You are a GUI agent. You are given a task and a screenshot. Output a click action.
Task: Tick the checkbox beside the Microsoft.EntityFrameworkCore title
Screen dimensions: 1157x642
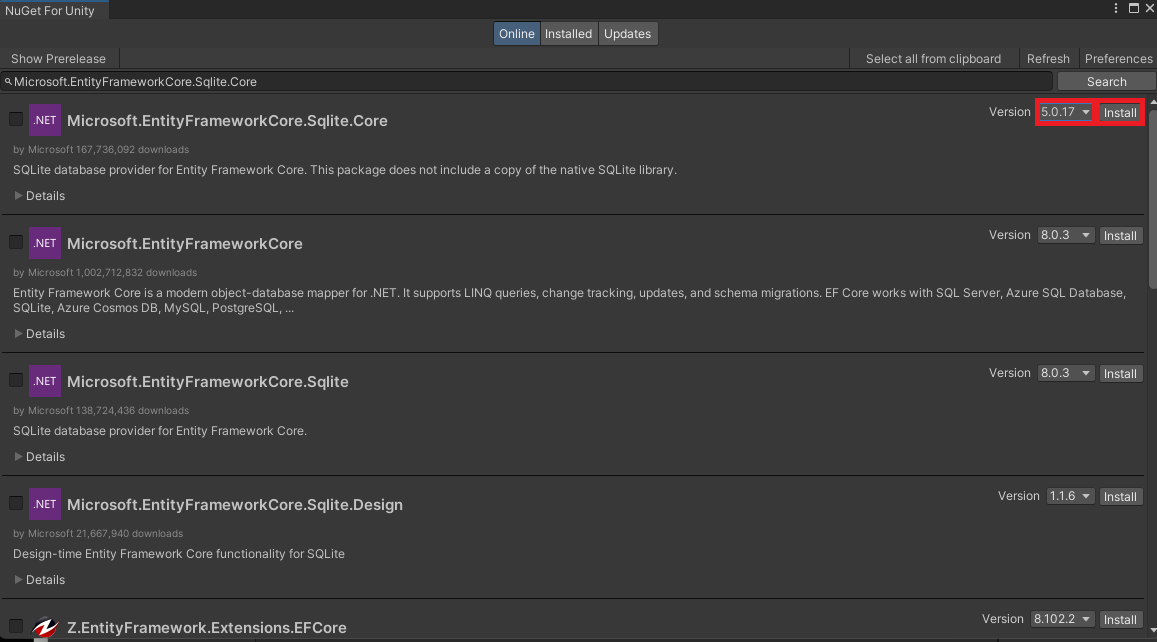(15, 242)
